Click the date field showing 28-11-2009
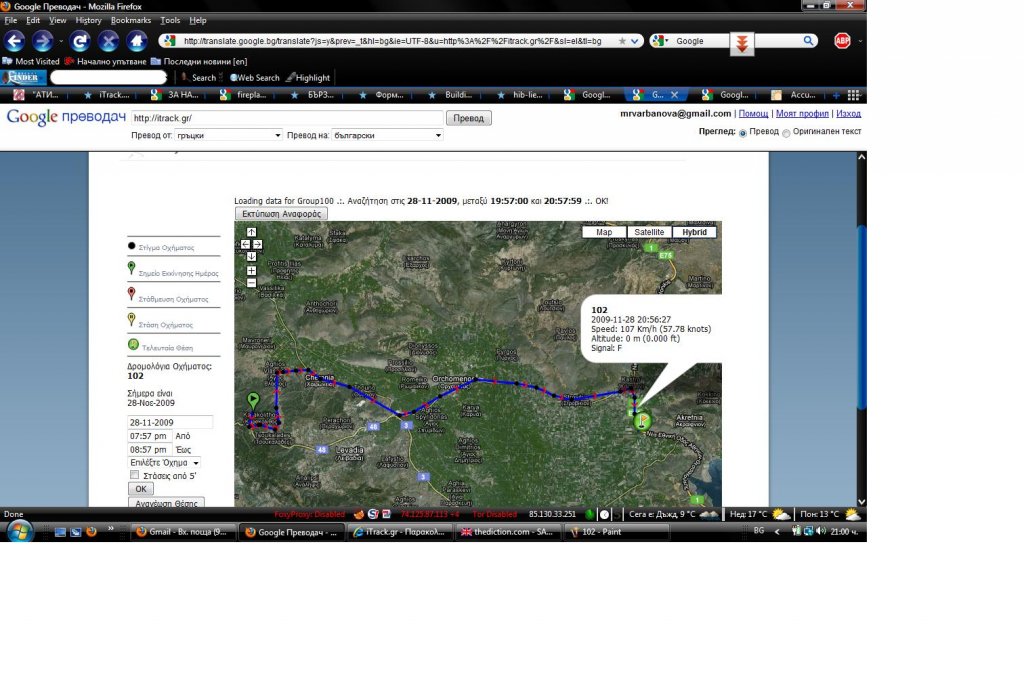This screenshot has height=683, width=1024. click(x=170, y=422)
